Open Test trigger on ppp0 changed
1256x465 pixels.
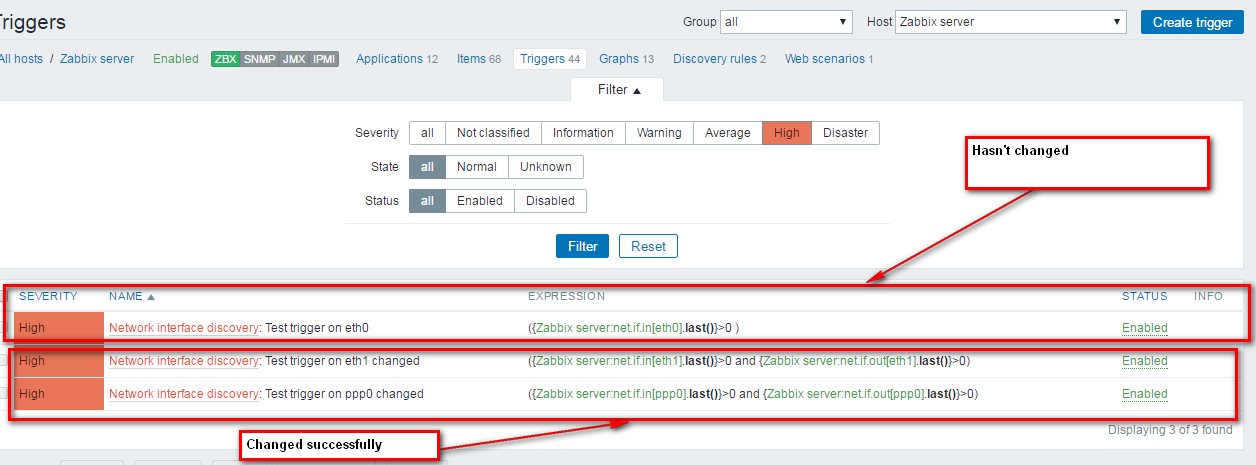point(344,394)
